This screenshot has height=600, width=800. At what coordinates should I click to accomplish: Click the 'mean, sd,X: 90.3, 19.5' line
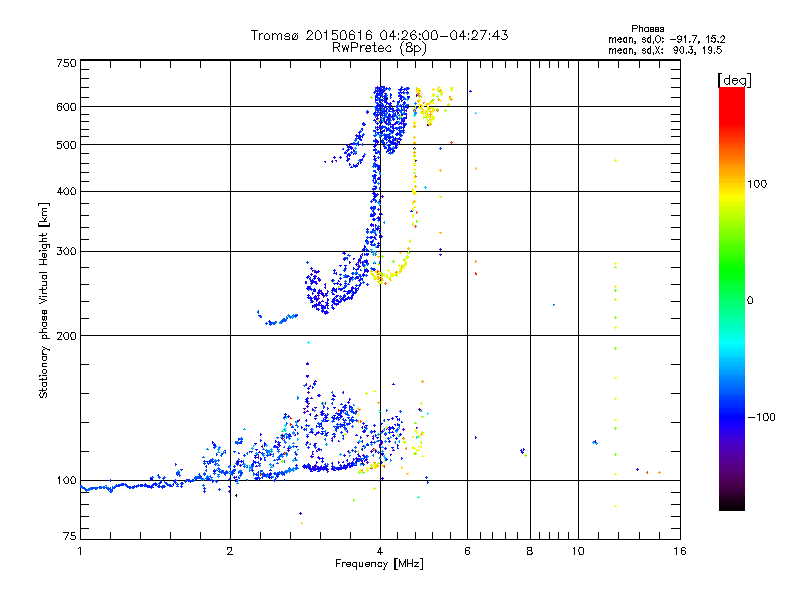(x=665, y=51)
